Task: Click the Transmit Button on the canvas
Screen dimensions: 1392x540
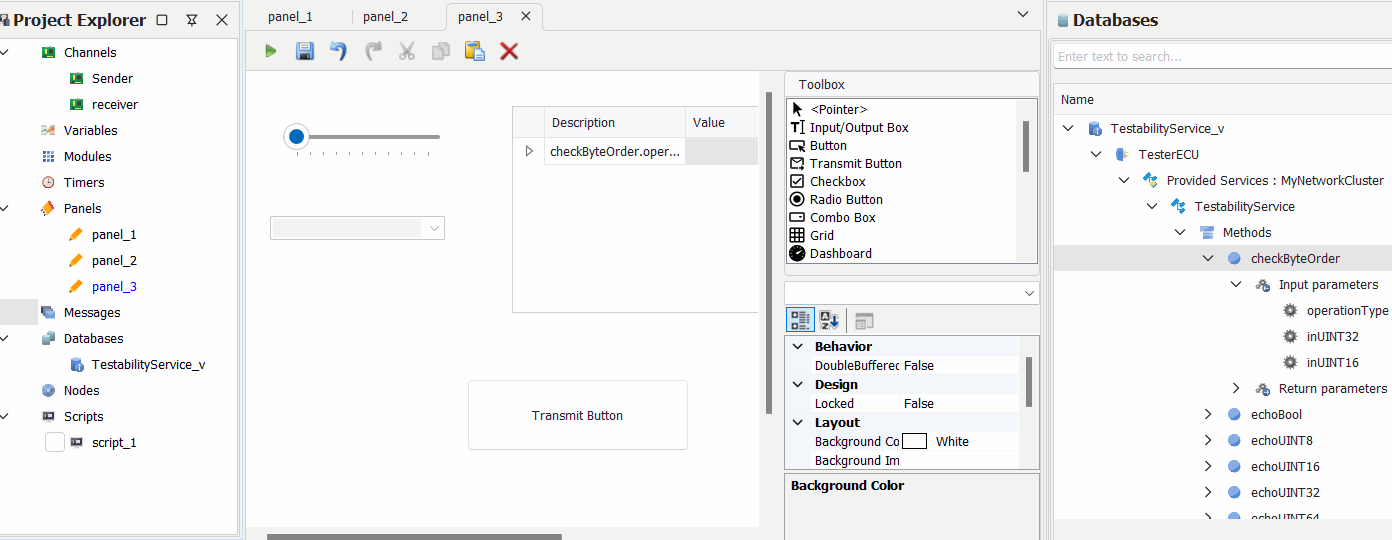Action: click(578, 415)
